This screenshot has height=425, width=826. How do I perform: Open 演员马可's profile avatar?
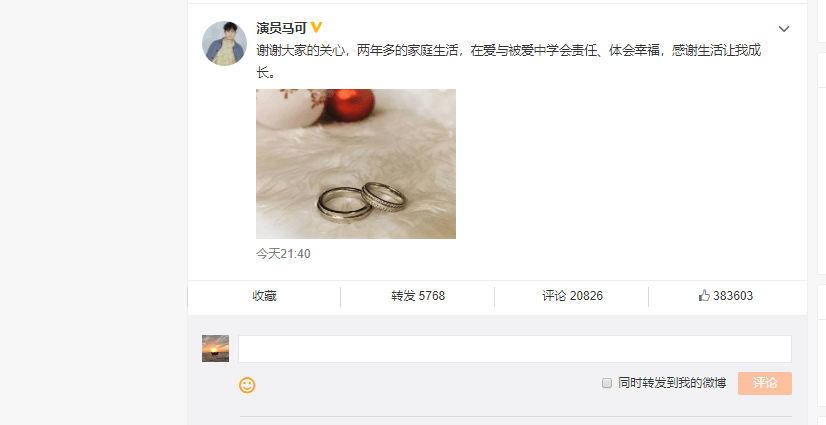pos(224,43)
